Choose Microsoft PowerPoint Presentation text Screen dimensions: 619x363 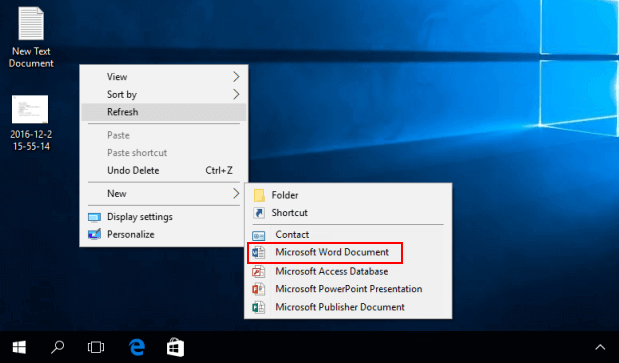[349, 289]
